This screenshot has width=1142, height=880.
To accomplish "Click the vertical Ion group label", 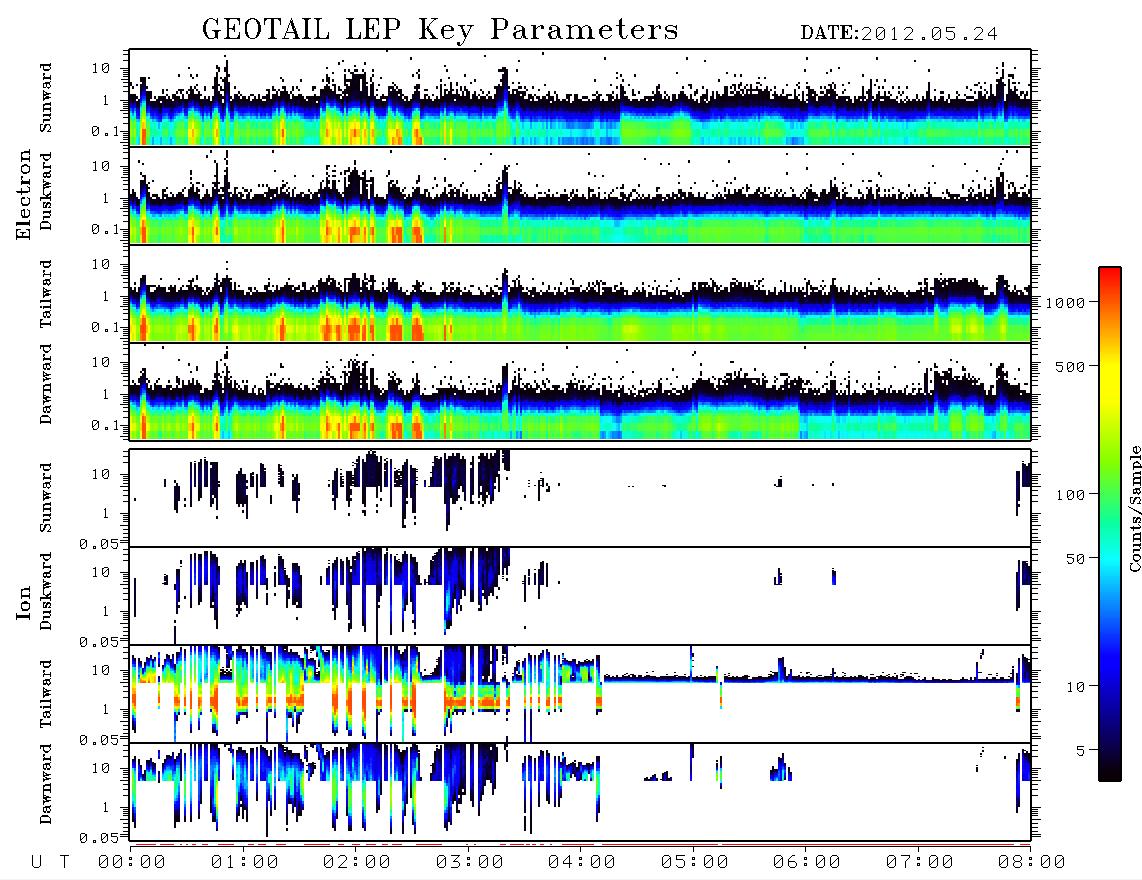I will (23, 602).
